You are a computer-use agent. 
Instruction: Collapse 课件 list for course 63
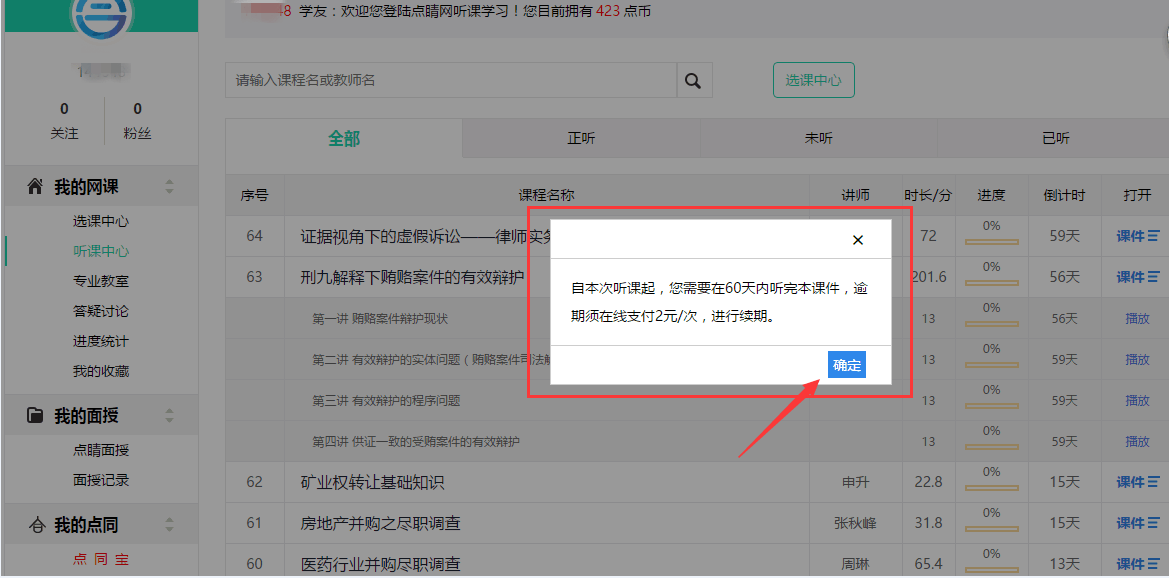click(x=1137, y=277)
